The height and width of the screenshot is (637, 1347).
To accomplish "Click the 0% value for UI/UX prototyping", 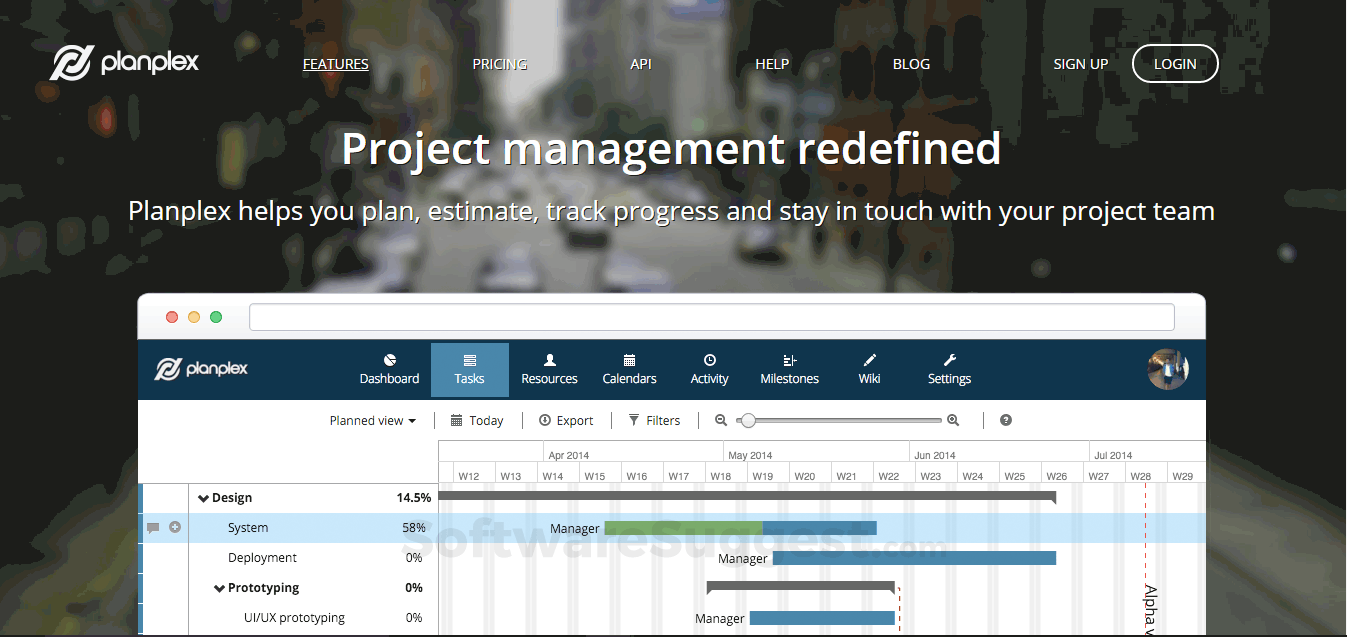I will click(x=414, y=618).
